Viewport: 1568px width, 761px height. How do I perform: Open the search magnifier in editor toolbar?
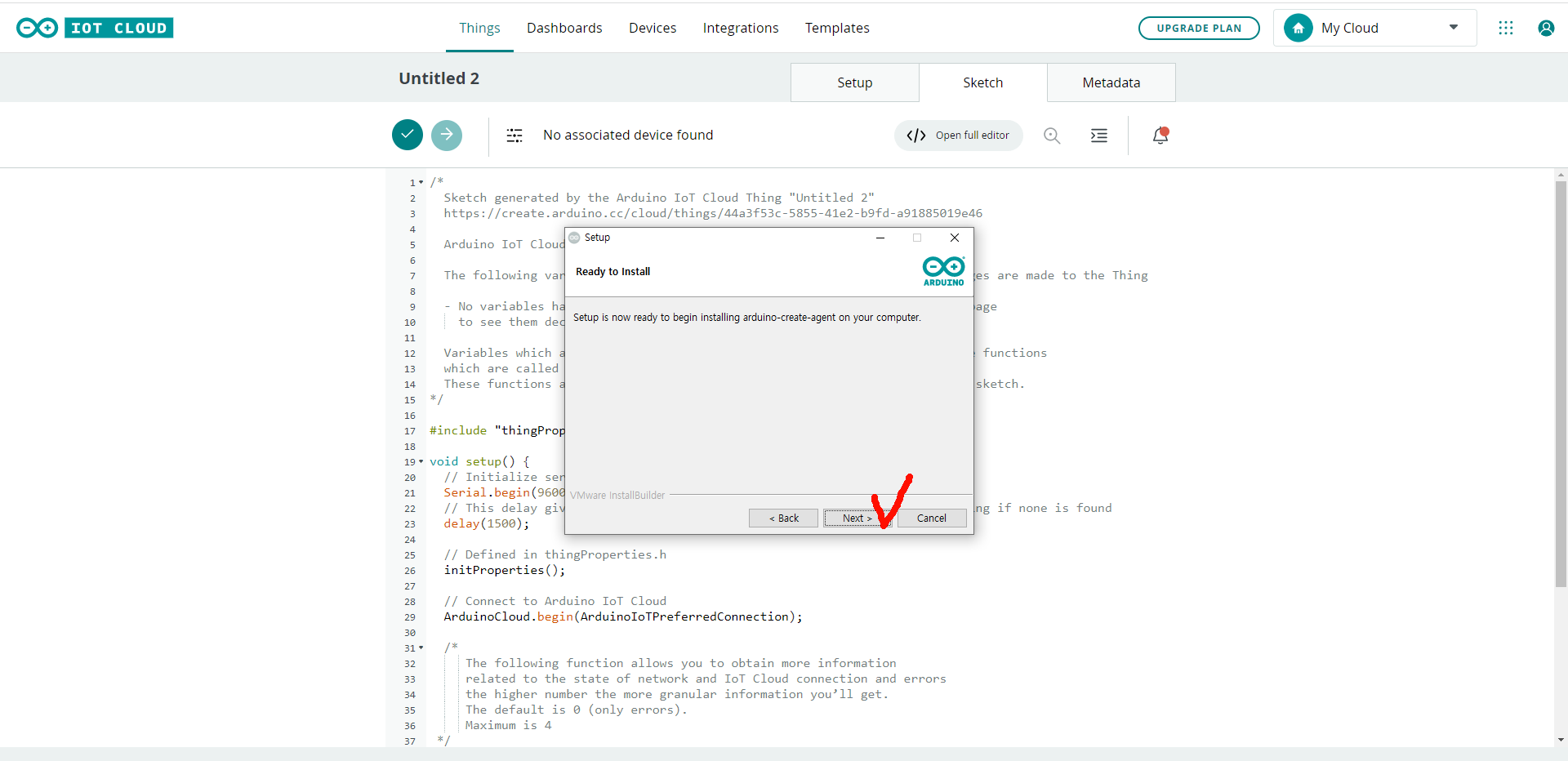coord(1052,136)
